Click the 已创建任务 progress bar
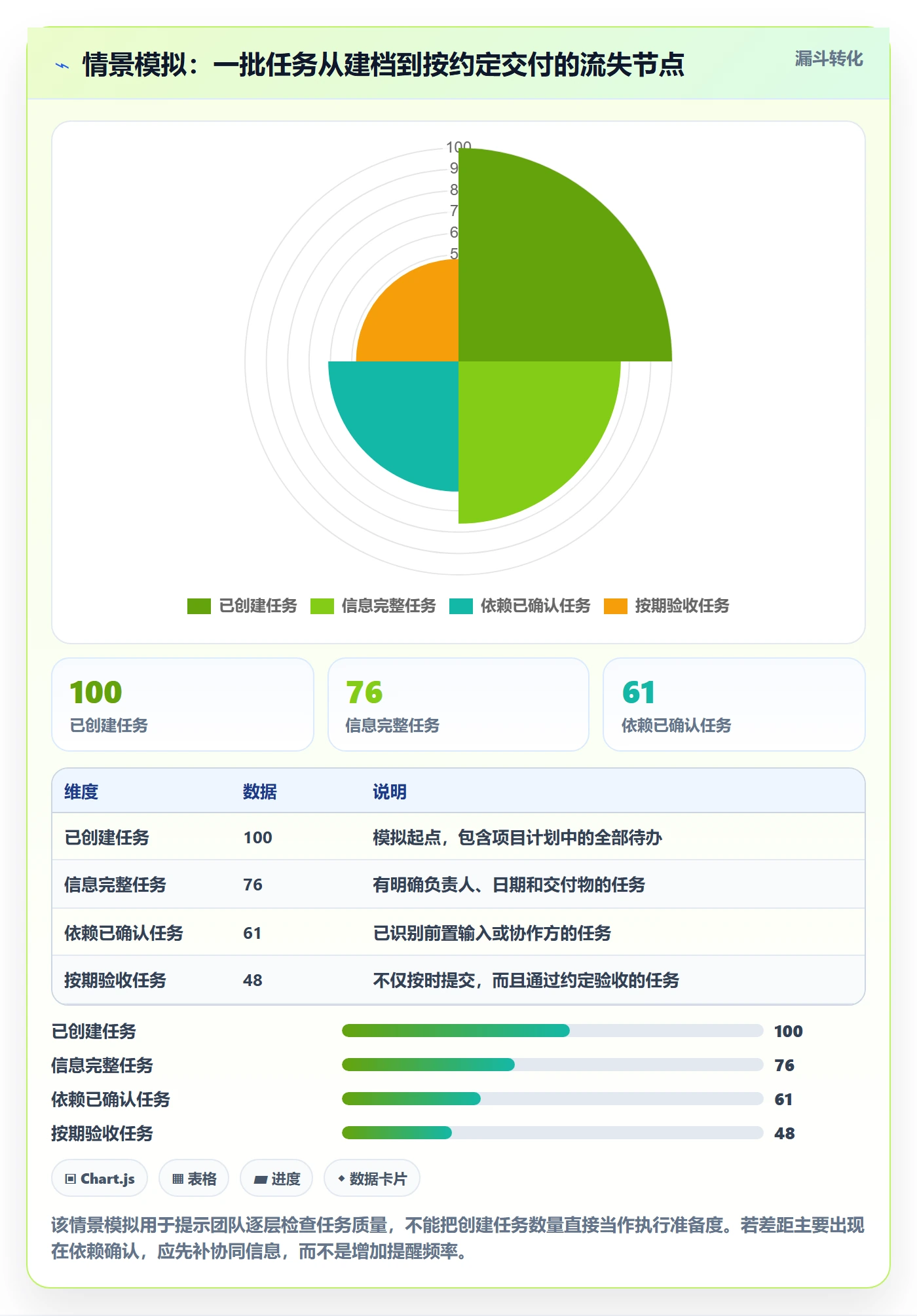Viewport: 917px width, 1316px height. 552,1031
